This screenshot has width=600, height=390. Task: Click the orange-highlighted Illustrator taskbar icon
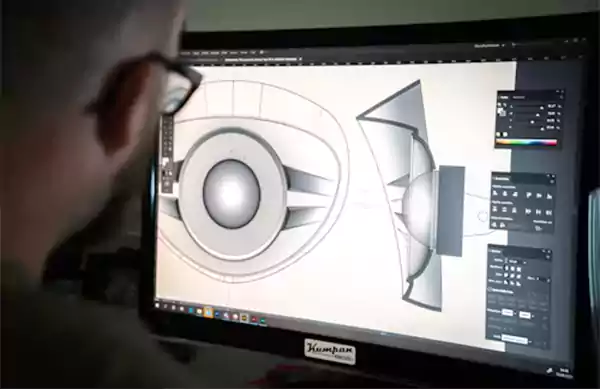click(208, 311)
